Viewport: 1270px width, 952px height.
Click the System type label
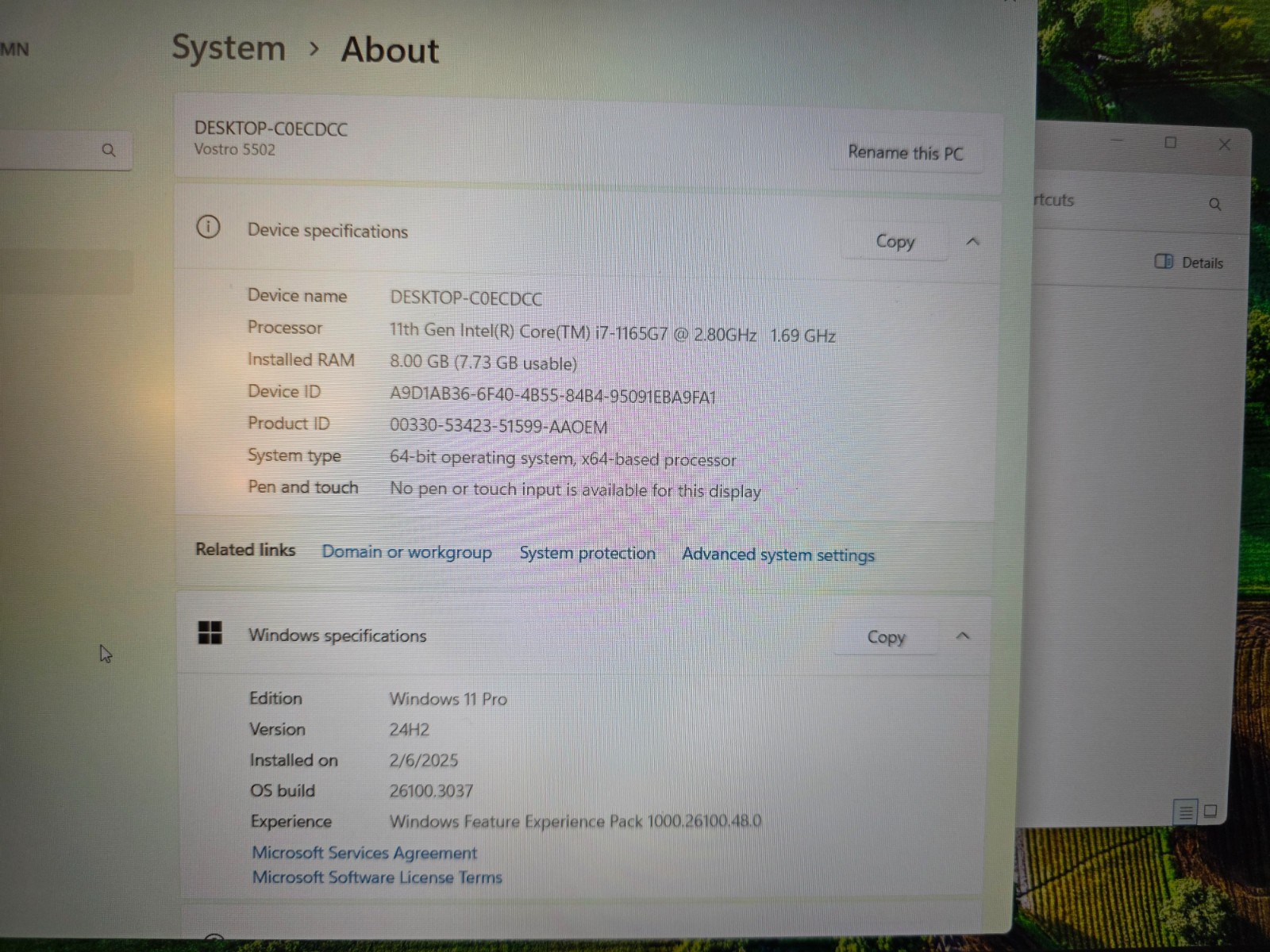[x=294, y=455]
